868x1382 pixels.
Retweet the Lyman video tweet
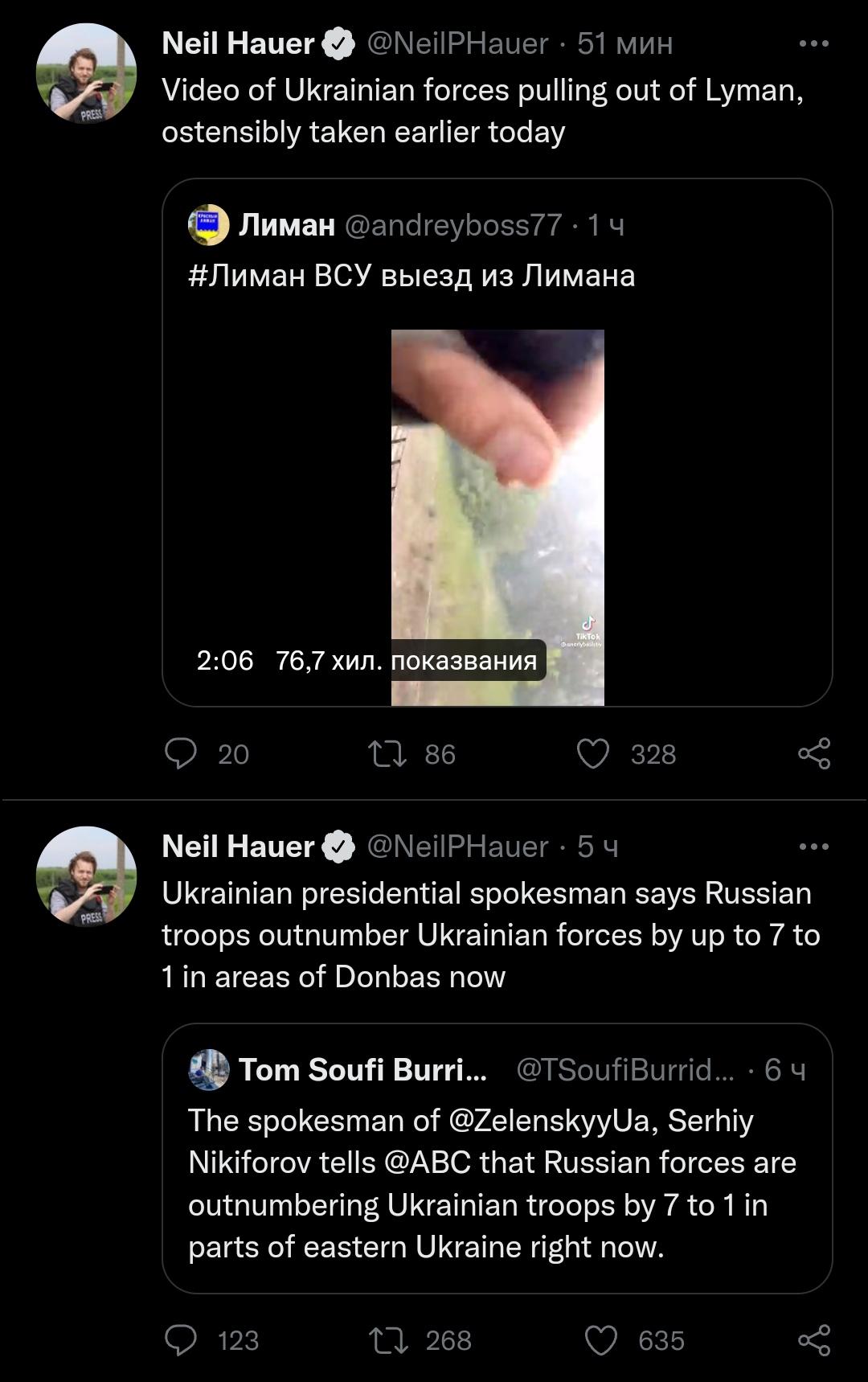tap(387, 754)
